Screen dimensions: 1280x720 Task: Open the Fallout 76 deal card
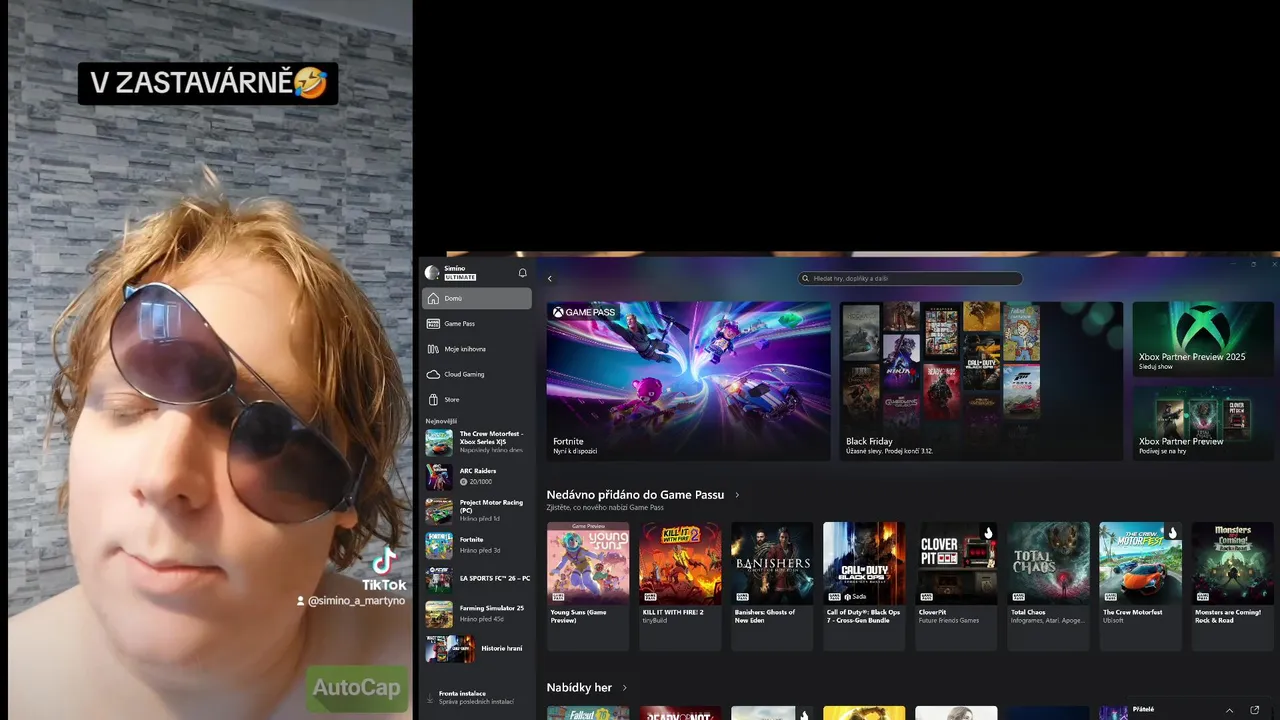coord(588,713)
